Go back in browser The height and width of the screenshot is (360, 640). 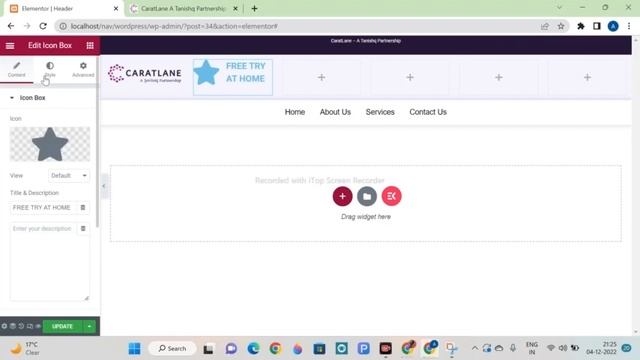tap(11, 26)
